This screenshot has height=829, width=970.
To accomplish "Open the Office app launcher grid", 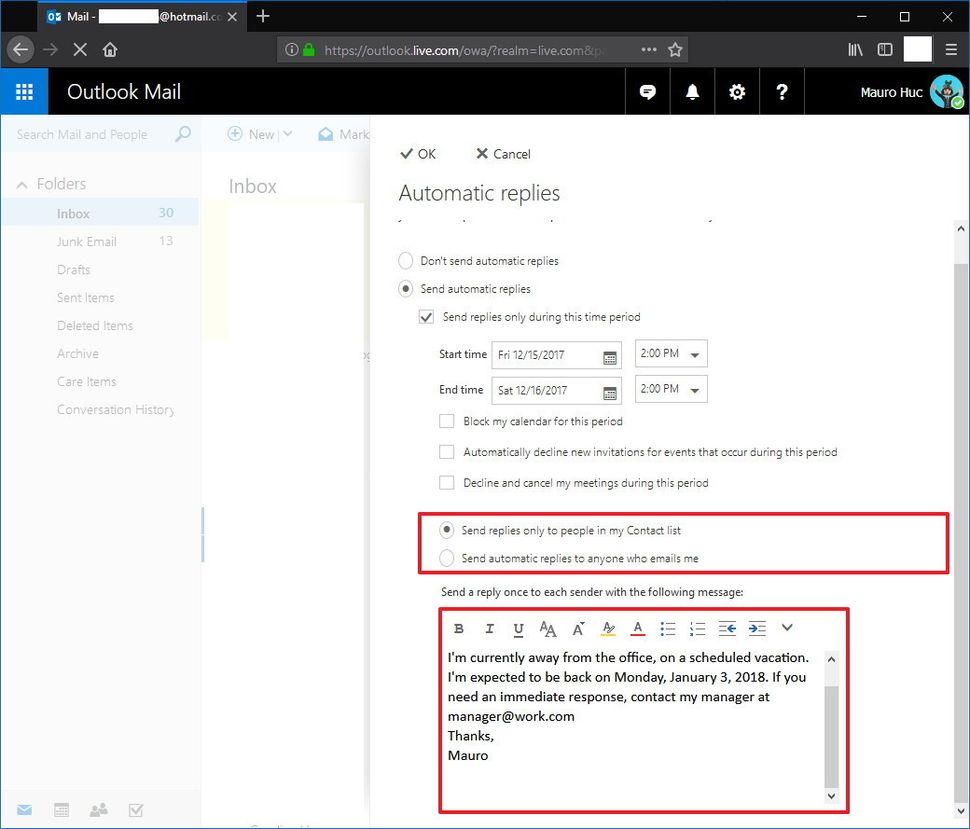I will coord(24,92).
